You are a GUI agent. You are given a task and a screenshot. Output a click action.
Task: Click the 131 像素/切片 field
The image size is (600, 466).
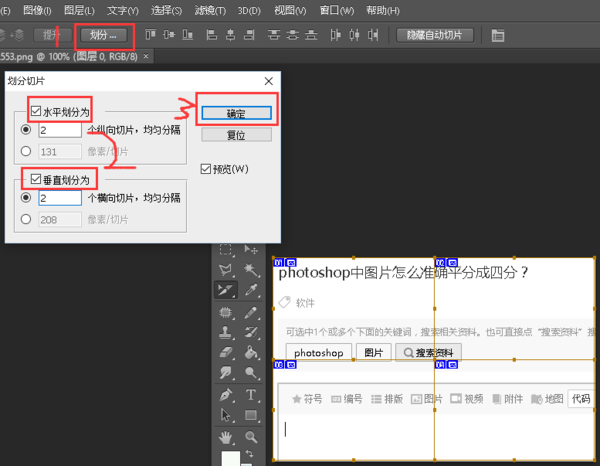(60, 152)
